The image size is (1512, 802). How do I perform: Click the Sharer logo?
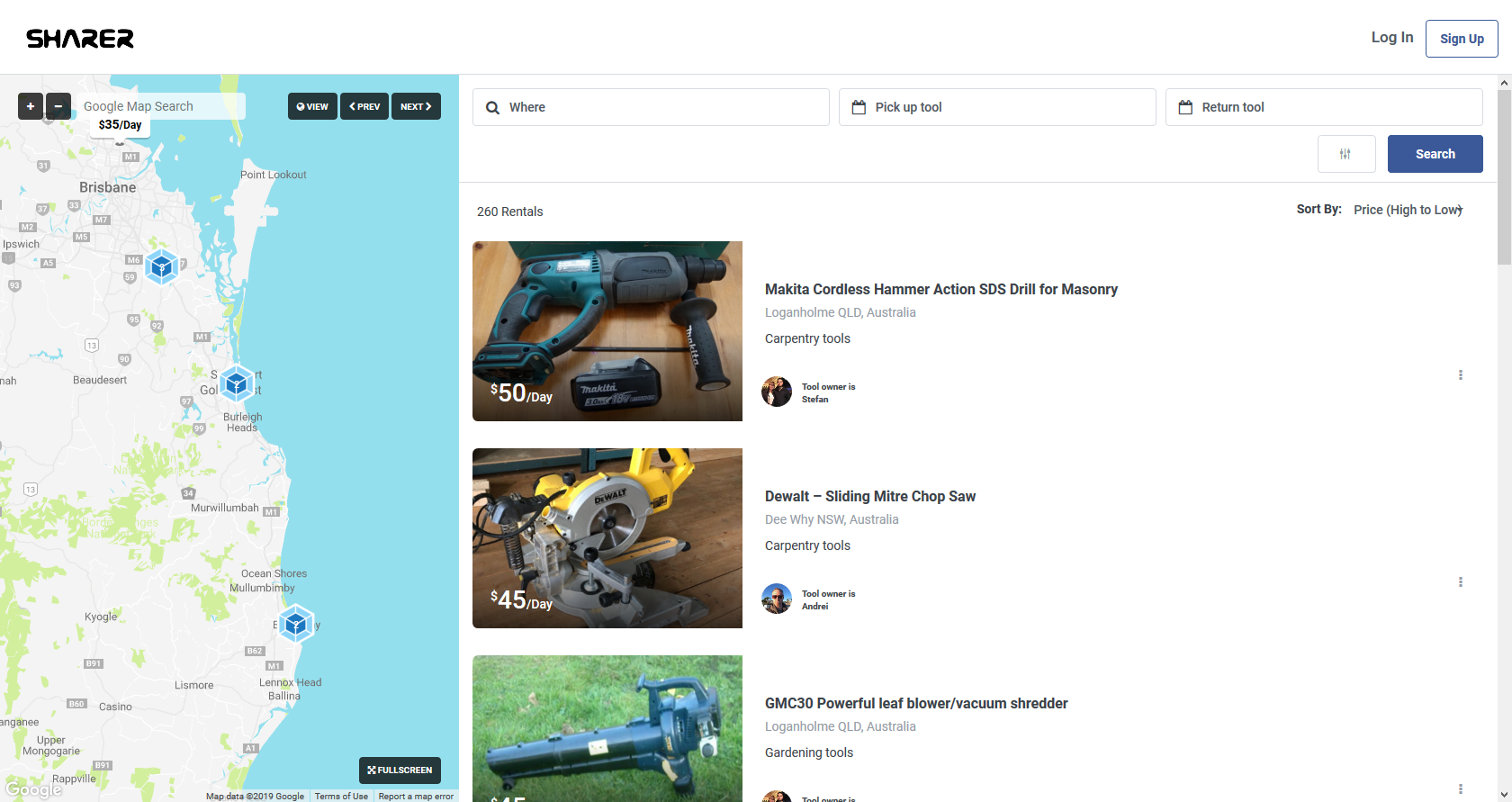[x=80, y=39]
